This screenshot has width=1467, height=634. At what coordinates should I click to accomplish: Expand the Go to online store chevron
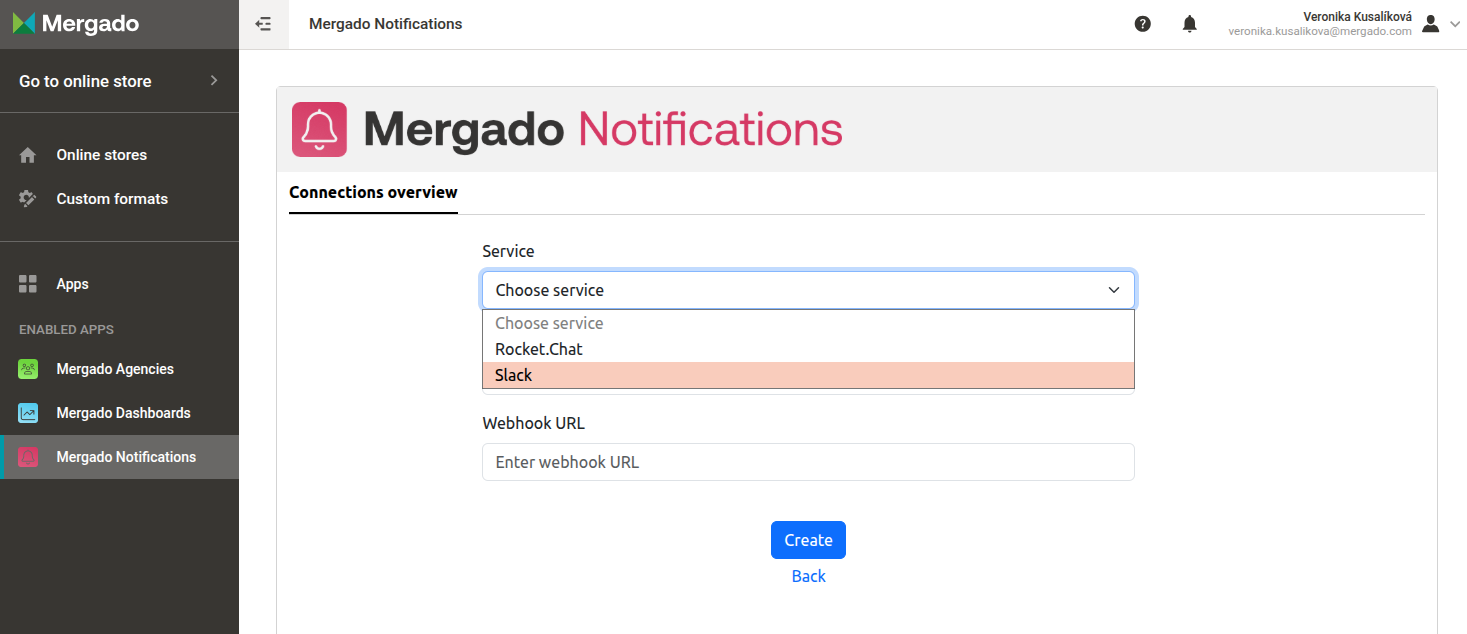(x=214, y=81)
